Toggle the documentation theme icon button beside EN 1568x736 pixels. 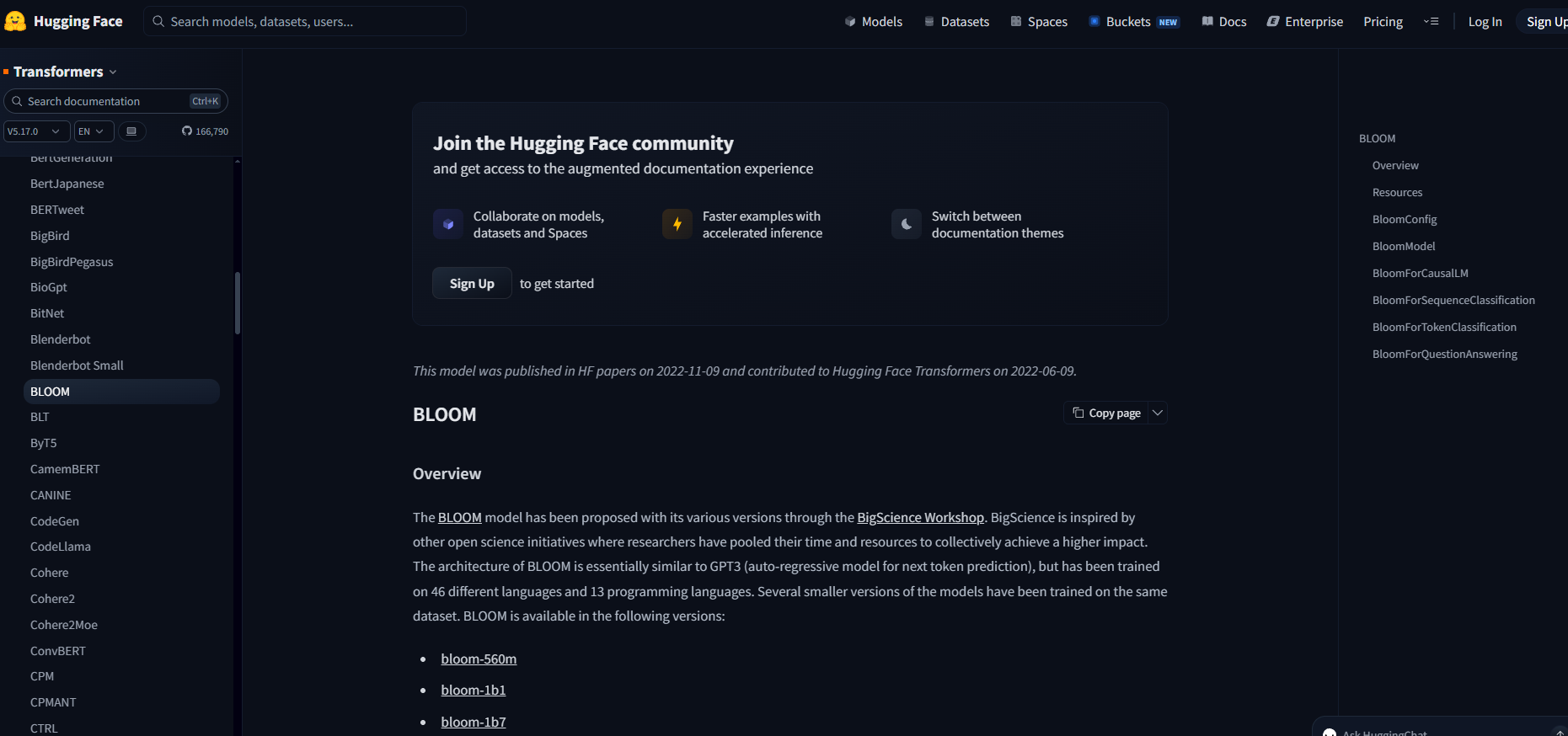(131, 131)
